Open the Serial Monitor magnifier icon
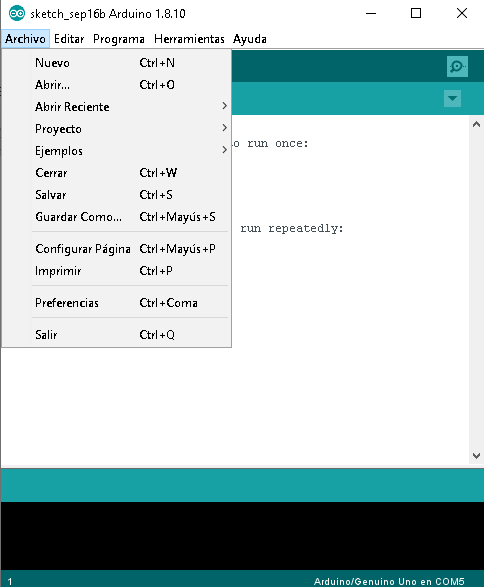 point(457,67)
